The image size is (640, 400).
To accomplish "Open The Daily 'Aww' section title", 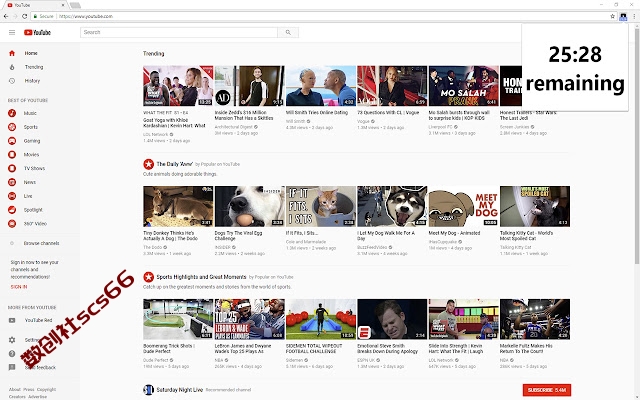I will click(174, 164).
